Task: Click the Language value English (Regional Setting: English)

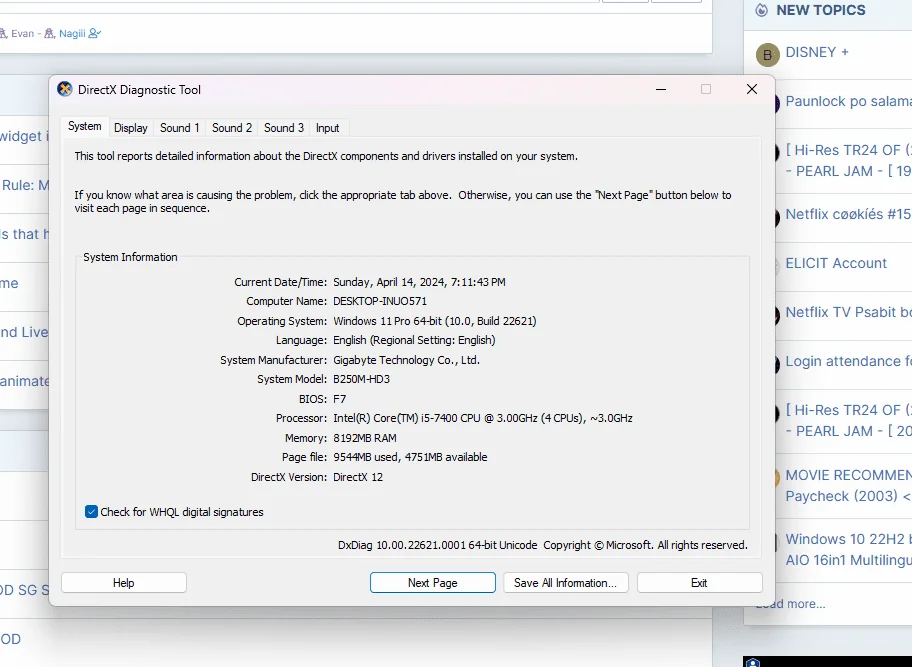Action: pos(414,340)
